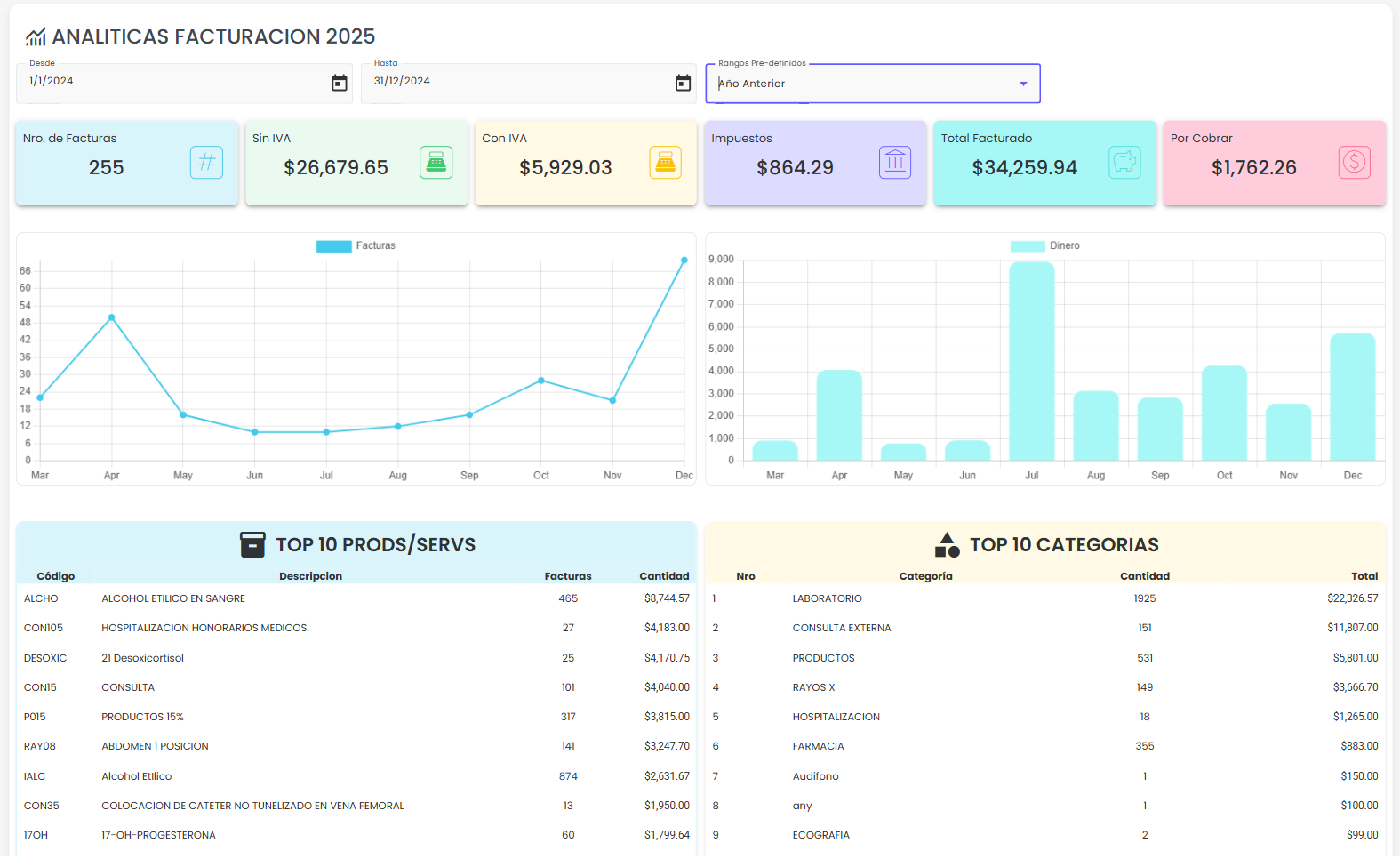Viewport: 1400px width, 859px height.
Task: Expand the Rangos Pre-definidos dropdown arrow
Action: (1023, 84)
